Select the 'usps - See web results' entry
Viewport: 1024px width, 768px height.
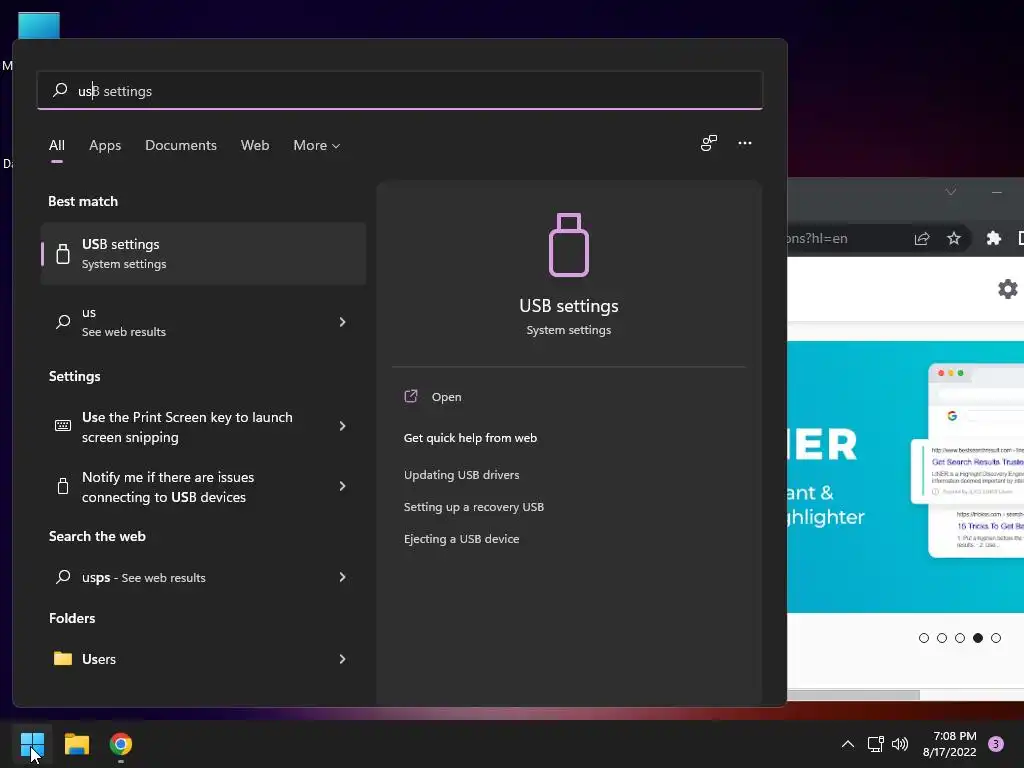tap(203, 577)
